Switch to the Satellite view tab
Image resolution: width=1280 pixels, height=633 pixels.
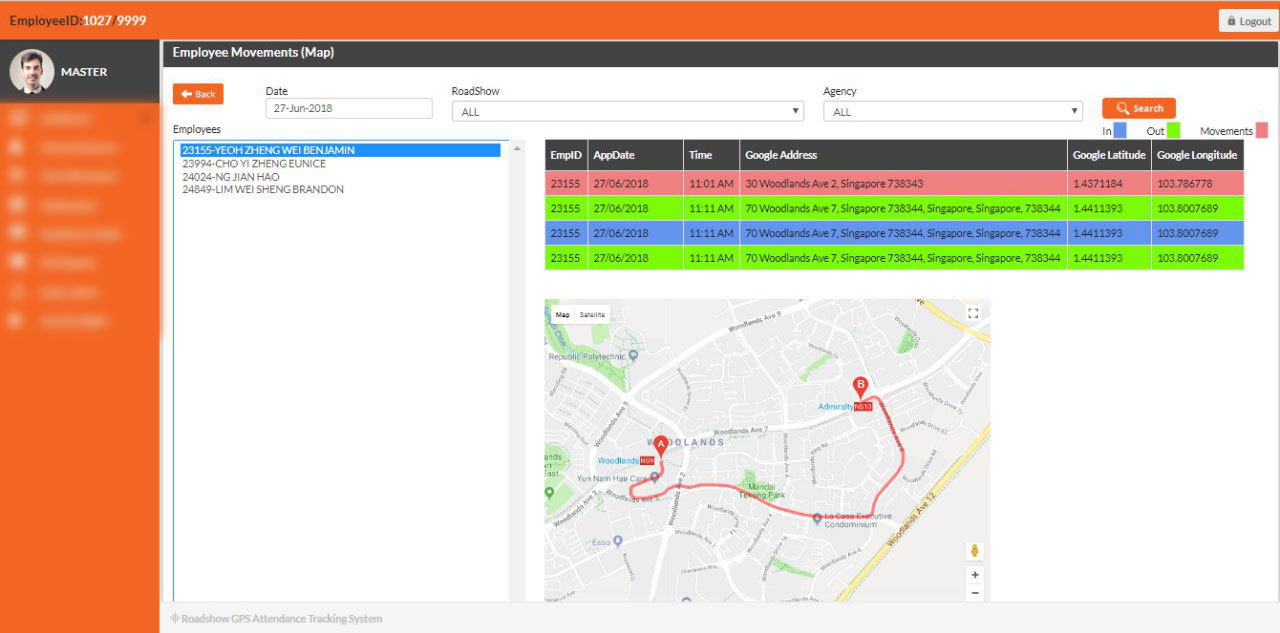(x=593, y=314)
